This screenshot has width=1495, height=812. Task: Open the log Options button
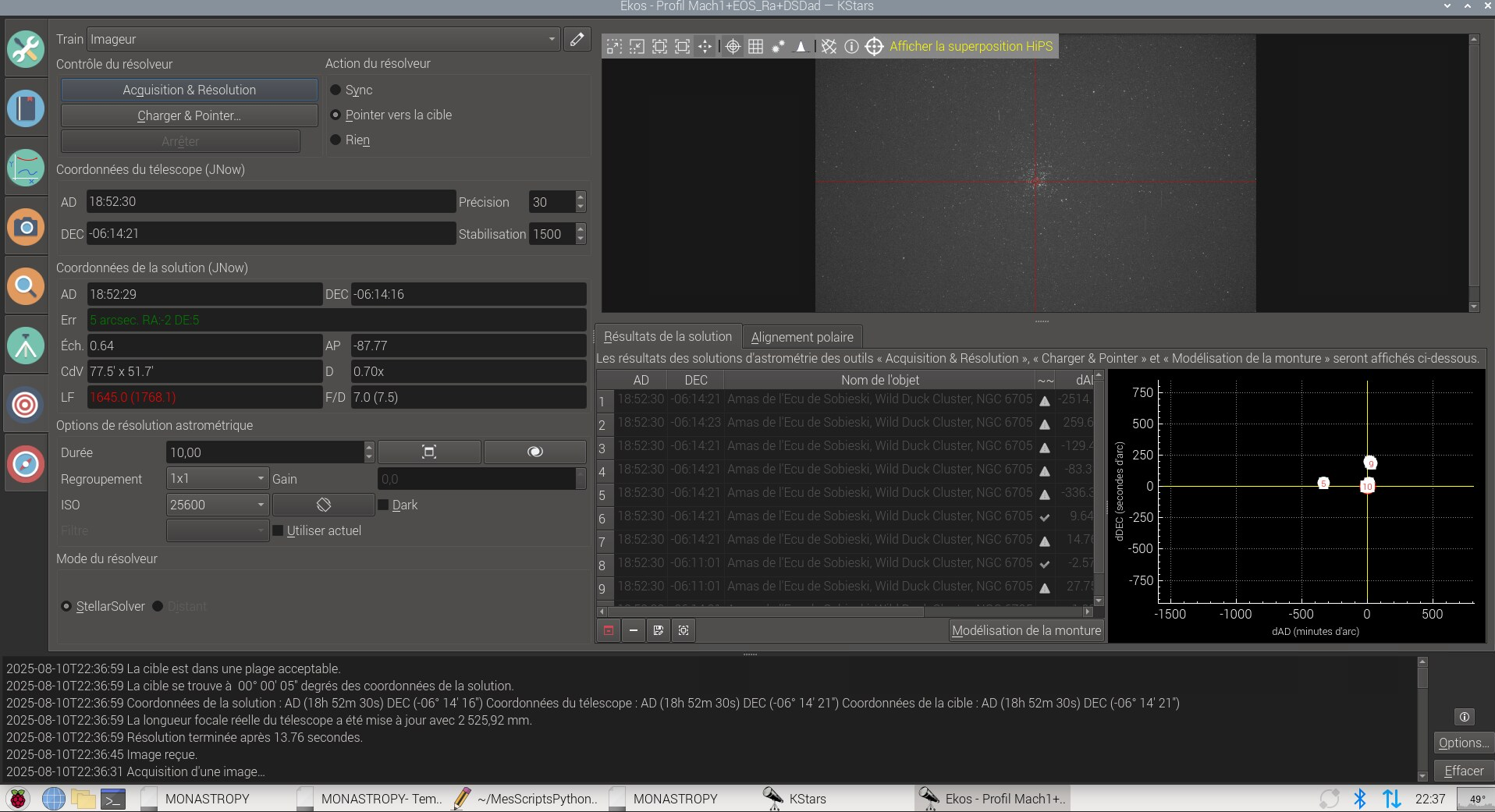(1464, 743)
